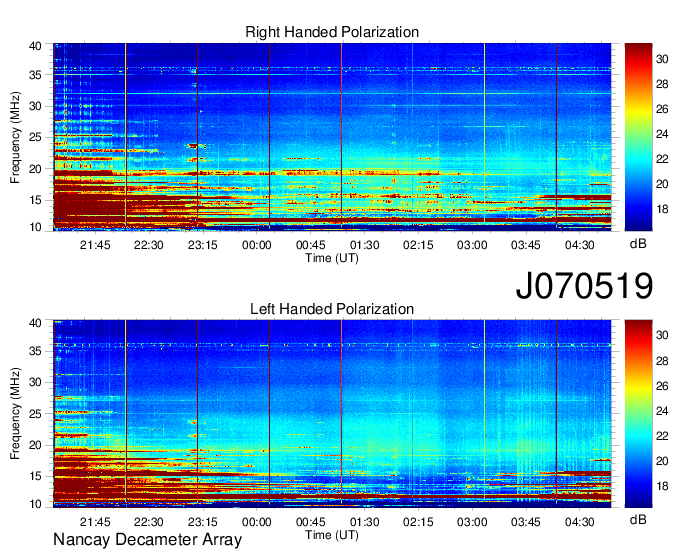Click the 20 dB label on Left Handed colorbar
680x552 pixels.
pos(662,461)
